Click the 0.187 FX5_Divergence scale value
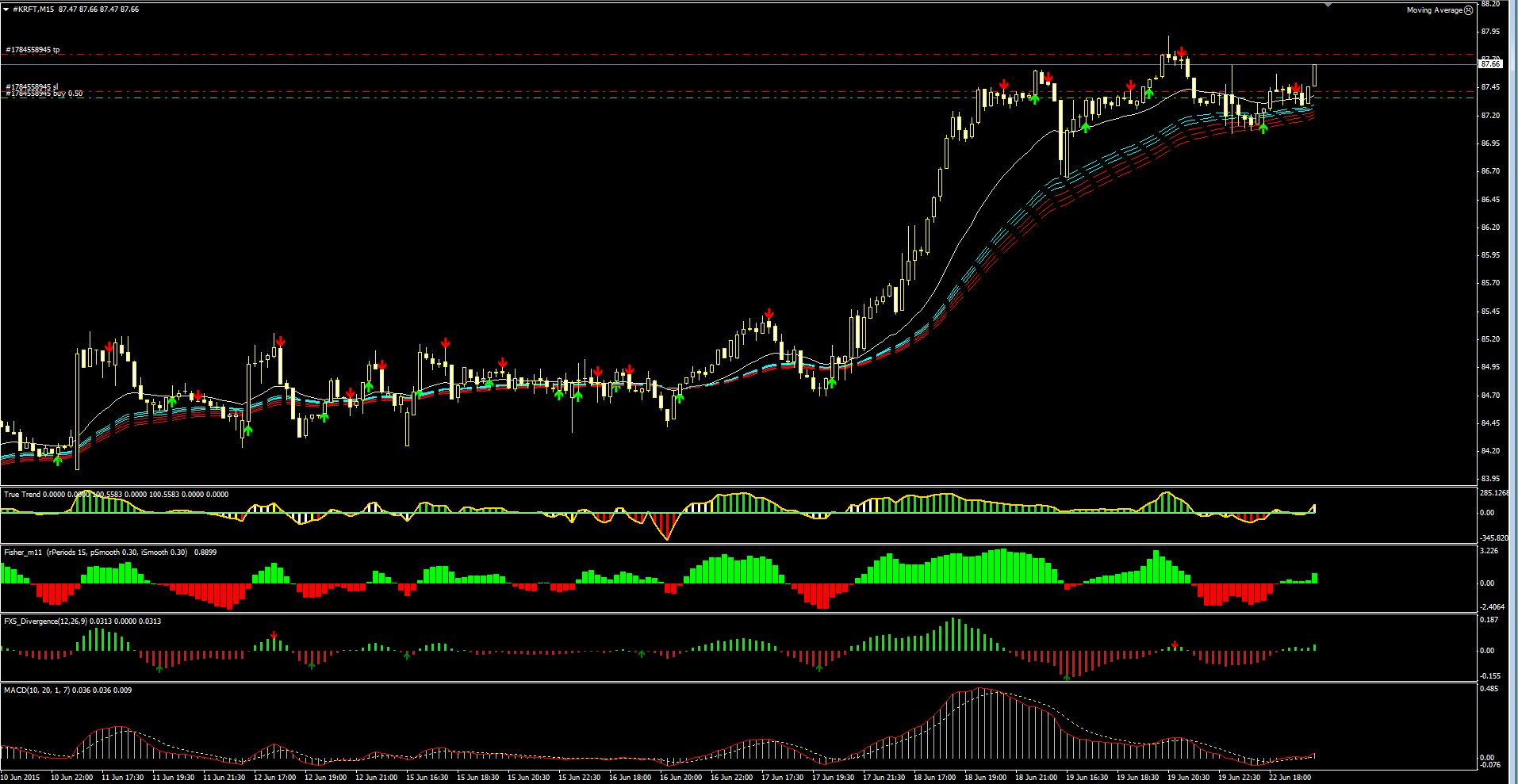 click(1489, 620)
